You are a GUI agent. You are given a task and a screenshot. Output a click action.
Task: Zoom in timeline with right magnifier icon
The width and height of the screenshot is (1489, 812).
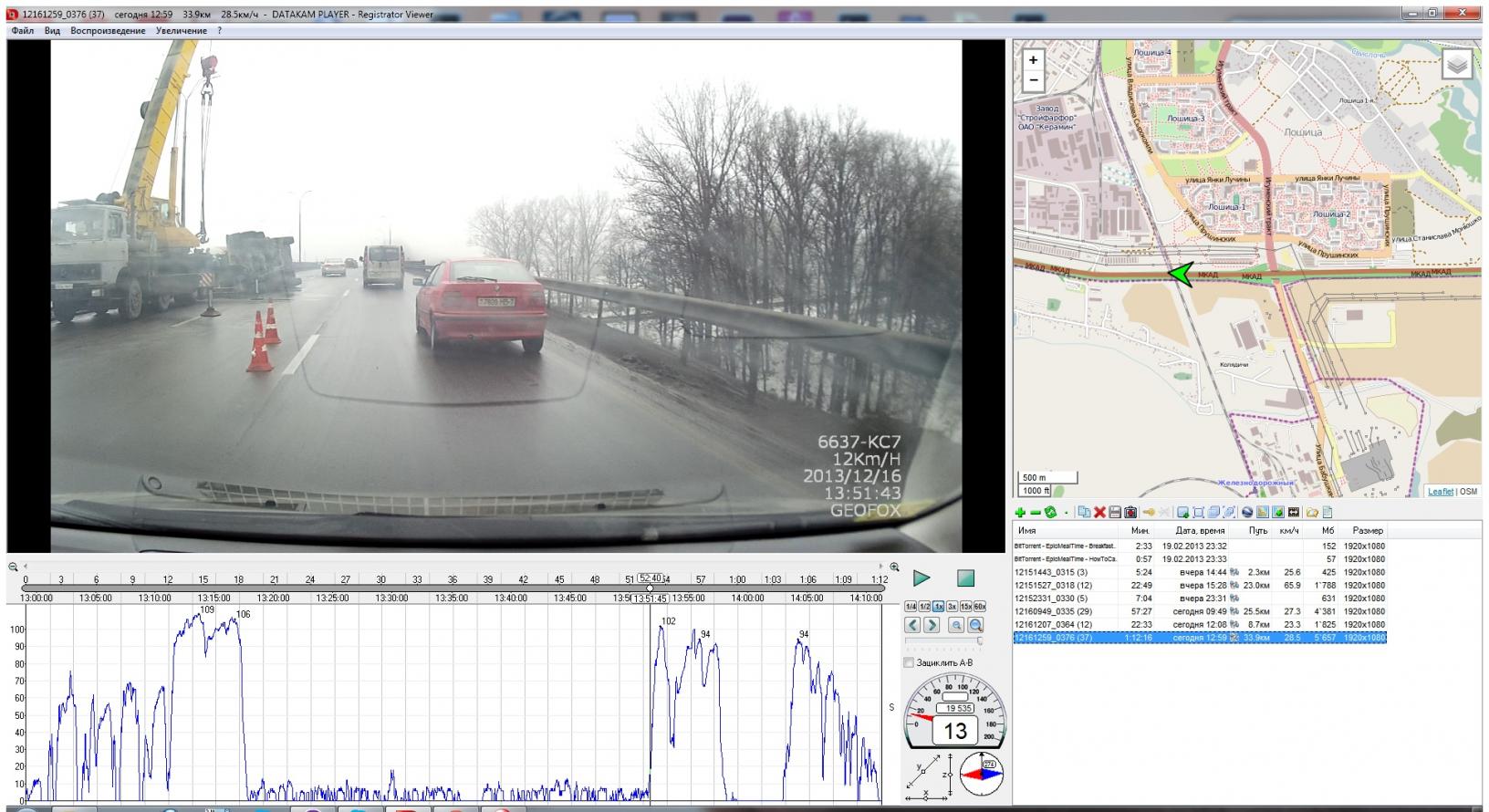pos(894,567)
